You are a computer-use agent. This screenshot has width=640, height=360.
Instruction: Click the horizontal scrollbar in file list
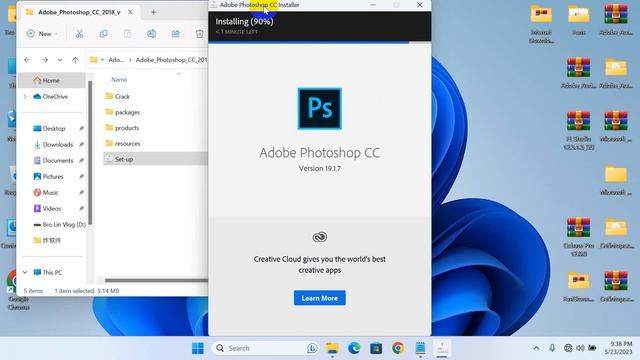tap(156, 280)
